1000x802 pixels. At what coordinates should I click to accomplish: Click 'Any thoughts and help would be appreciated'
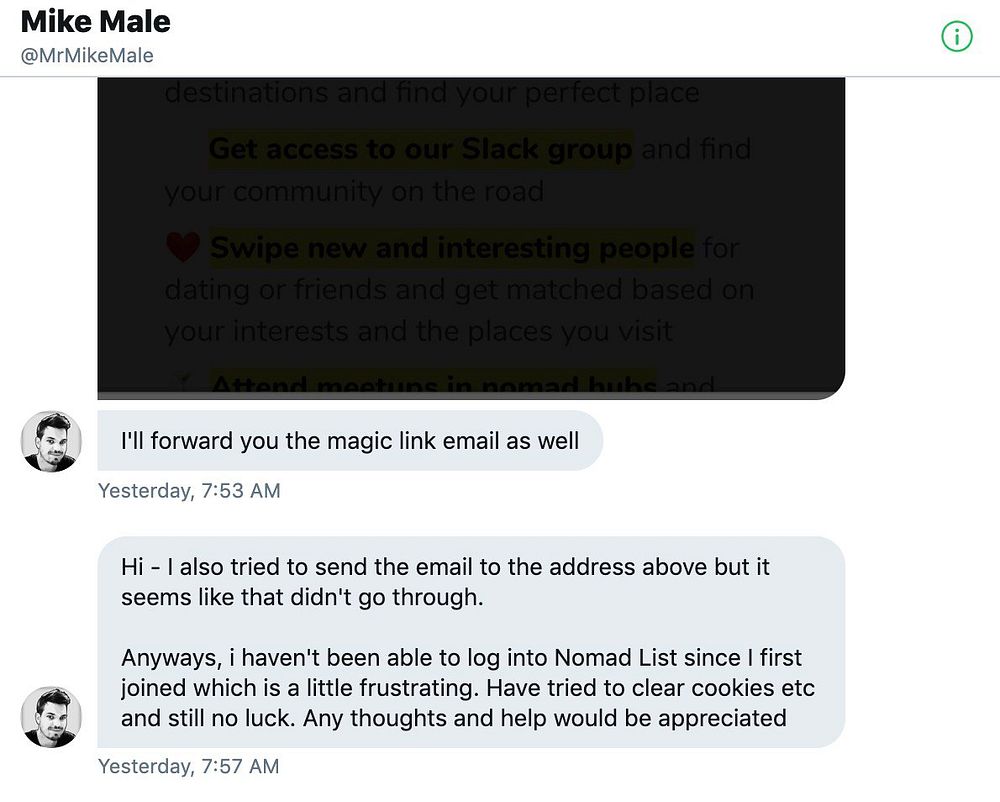click(x=545, y=718)
